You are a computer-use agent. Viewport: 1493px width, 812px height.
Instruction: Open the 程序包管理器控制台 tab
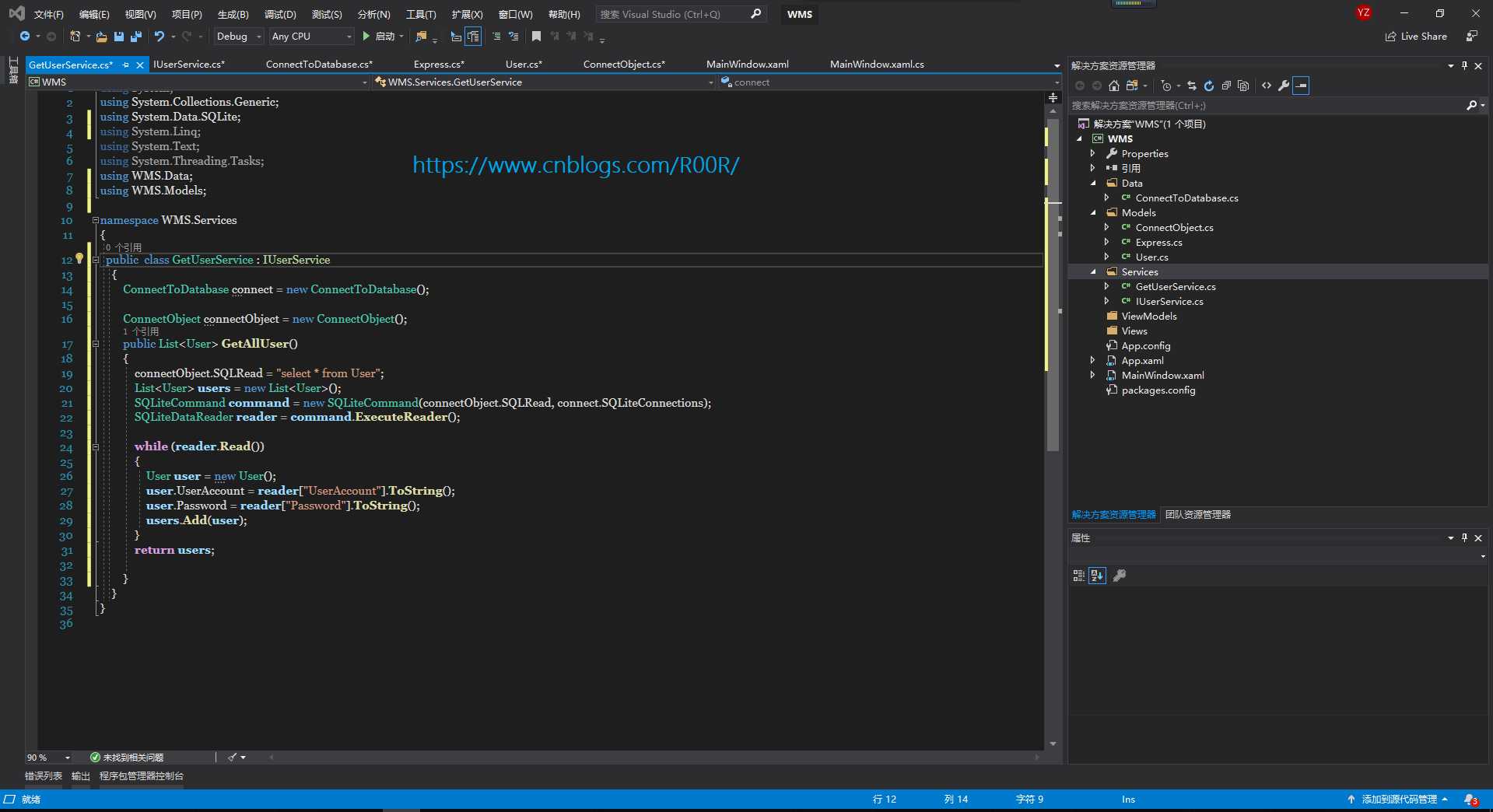pyautogui.click(x=142, y=776)
